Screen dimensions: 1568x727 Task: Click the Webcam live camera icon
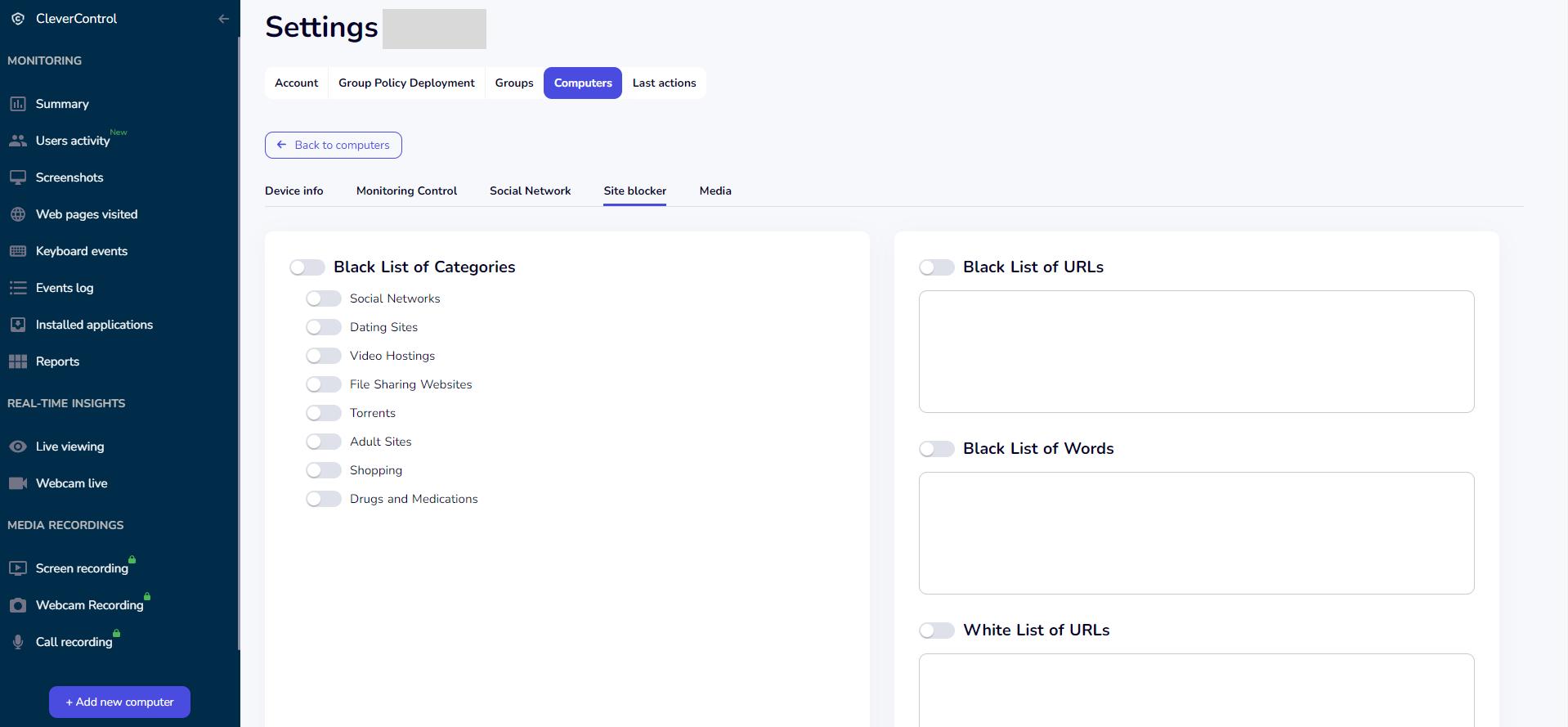pos(18,483)
